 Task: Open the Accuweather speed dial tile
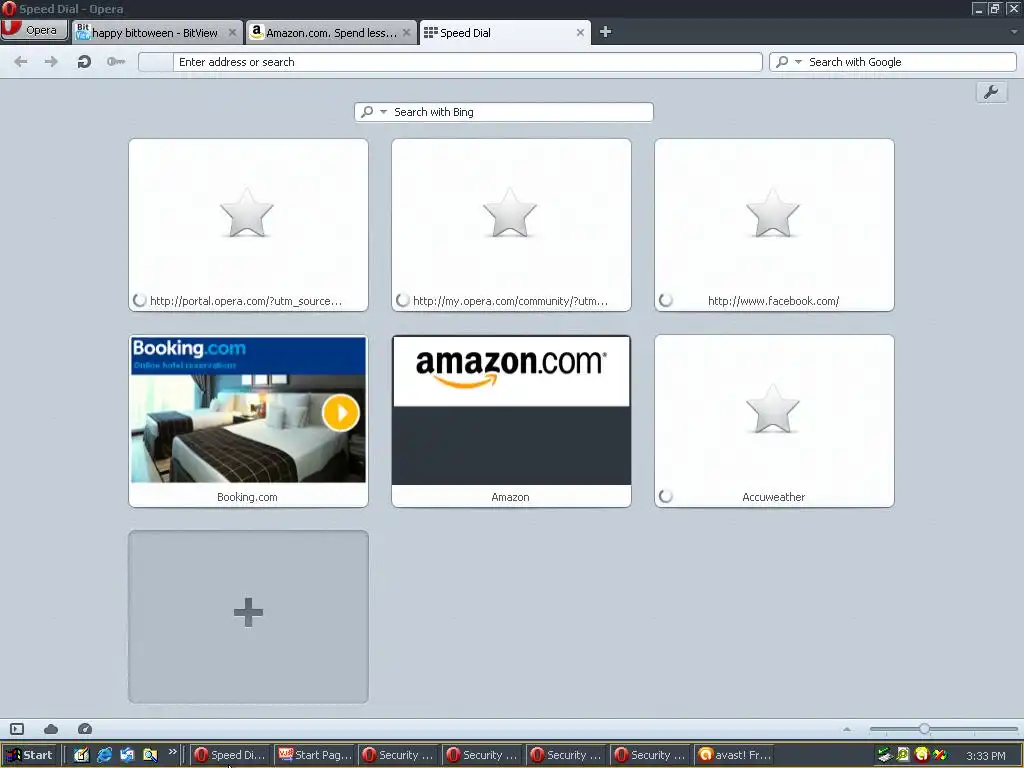(x=774, y=421)
